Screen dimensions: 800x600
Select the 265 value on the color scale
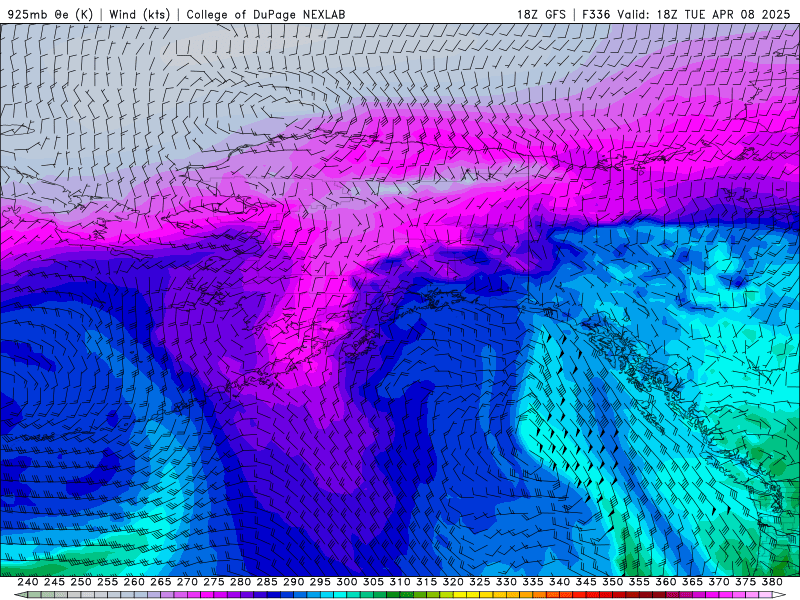coord(160,582)
